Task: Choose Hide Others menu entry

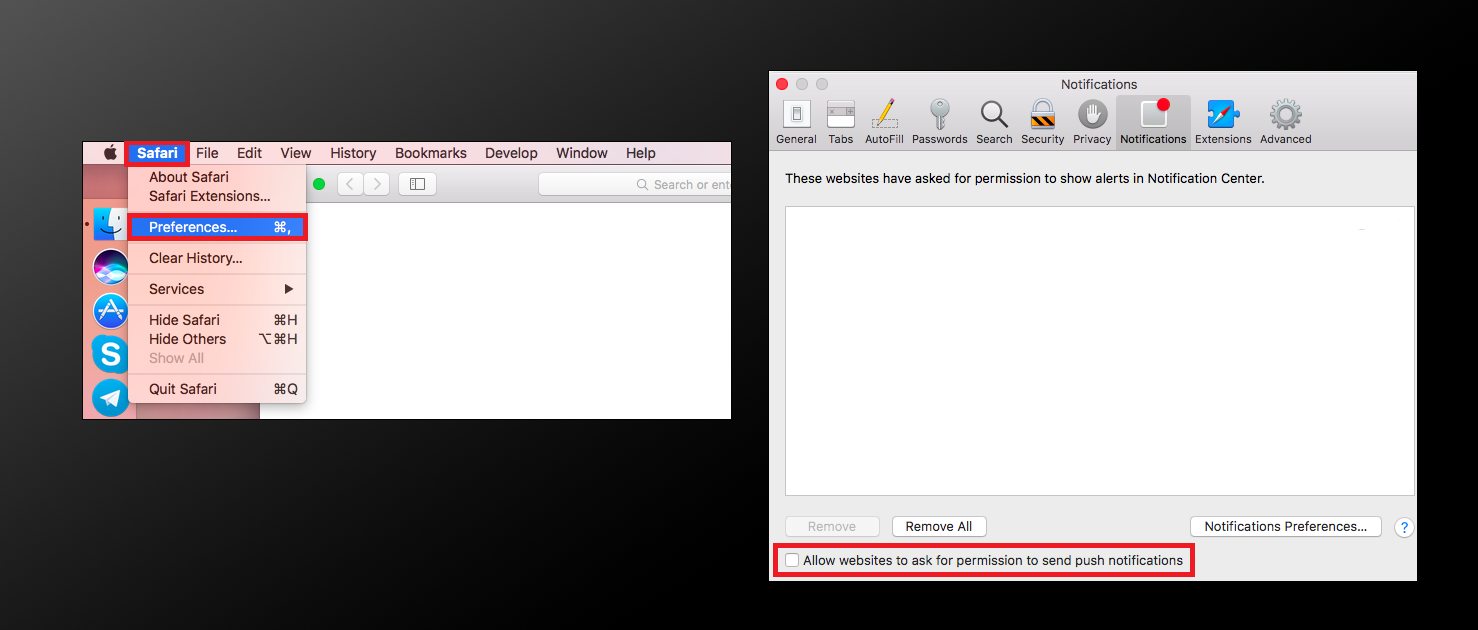Action: (x=217, y=339)
